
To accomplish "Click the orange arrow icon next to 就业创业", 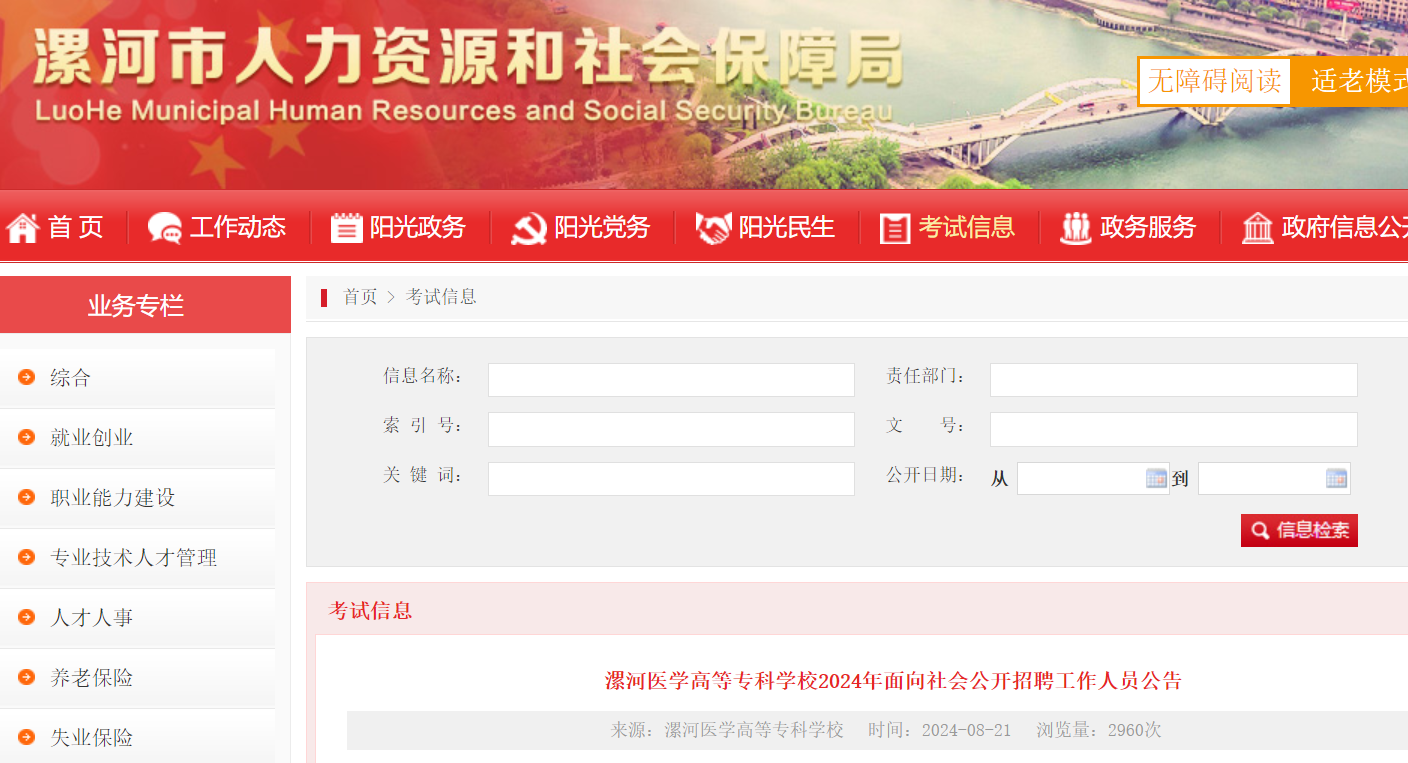I will click(x=27, y=437).
